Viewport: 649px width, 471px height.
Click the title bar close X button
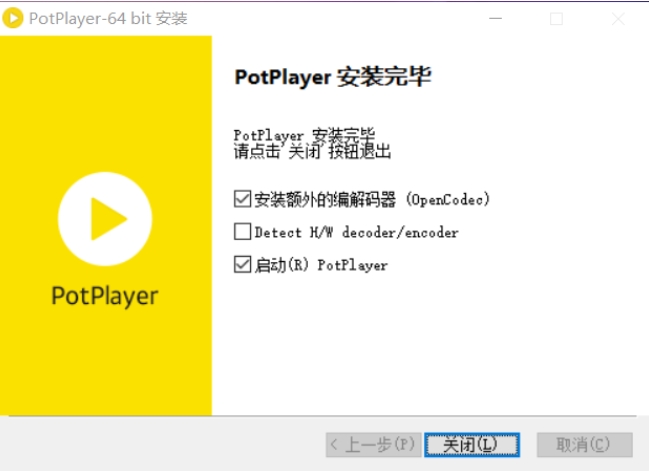[x=618, y=19]
